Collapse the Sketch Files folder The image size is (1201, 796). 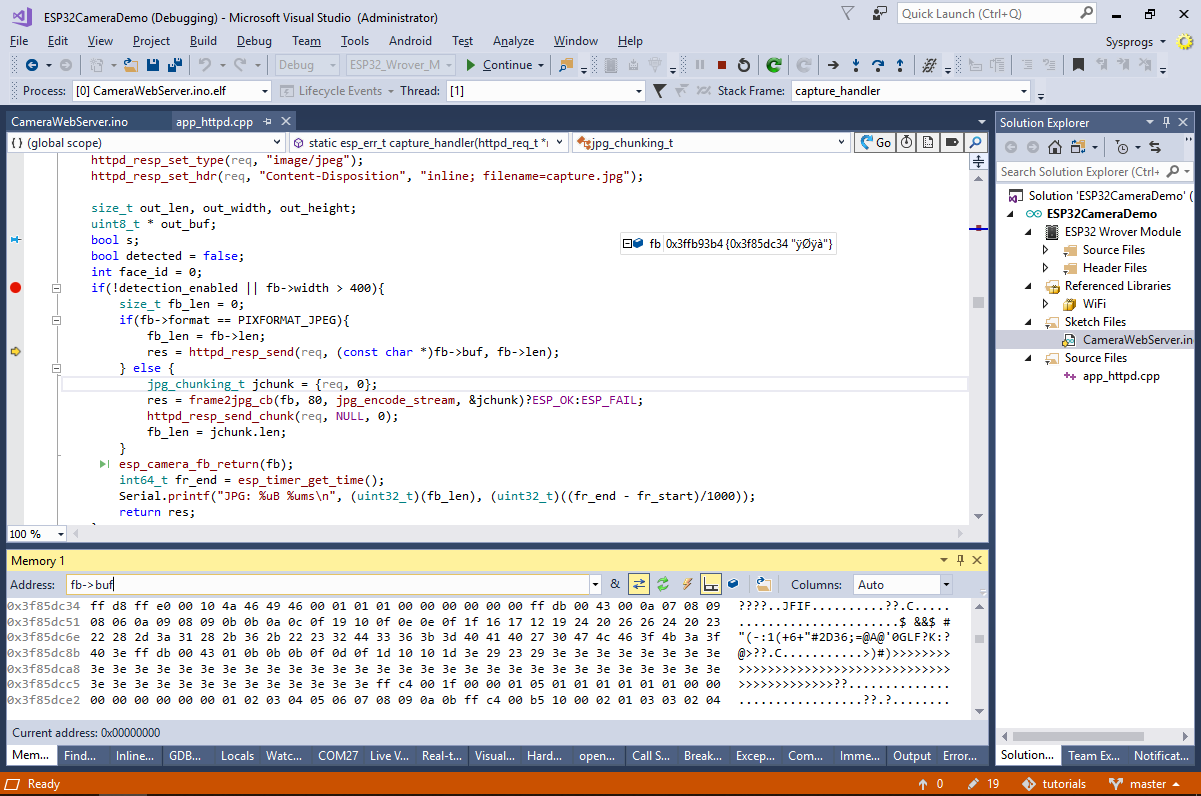click(x=1028, y=322)
